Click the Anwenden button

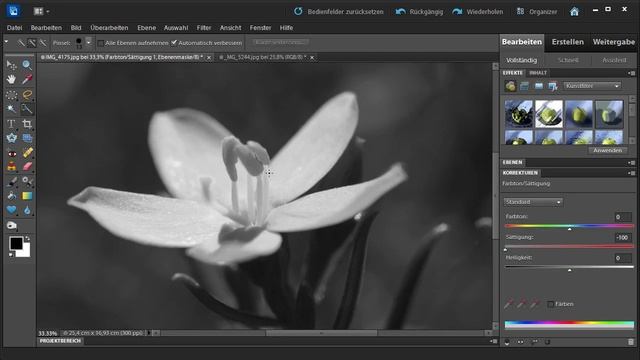[607, 150]
